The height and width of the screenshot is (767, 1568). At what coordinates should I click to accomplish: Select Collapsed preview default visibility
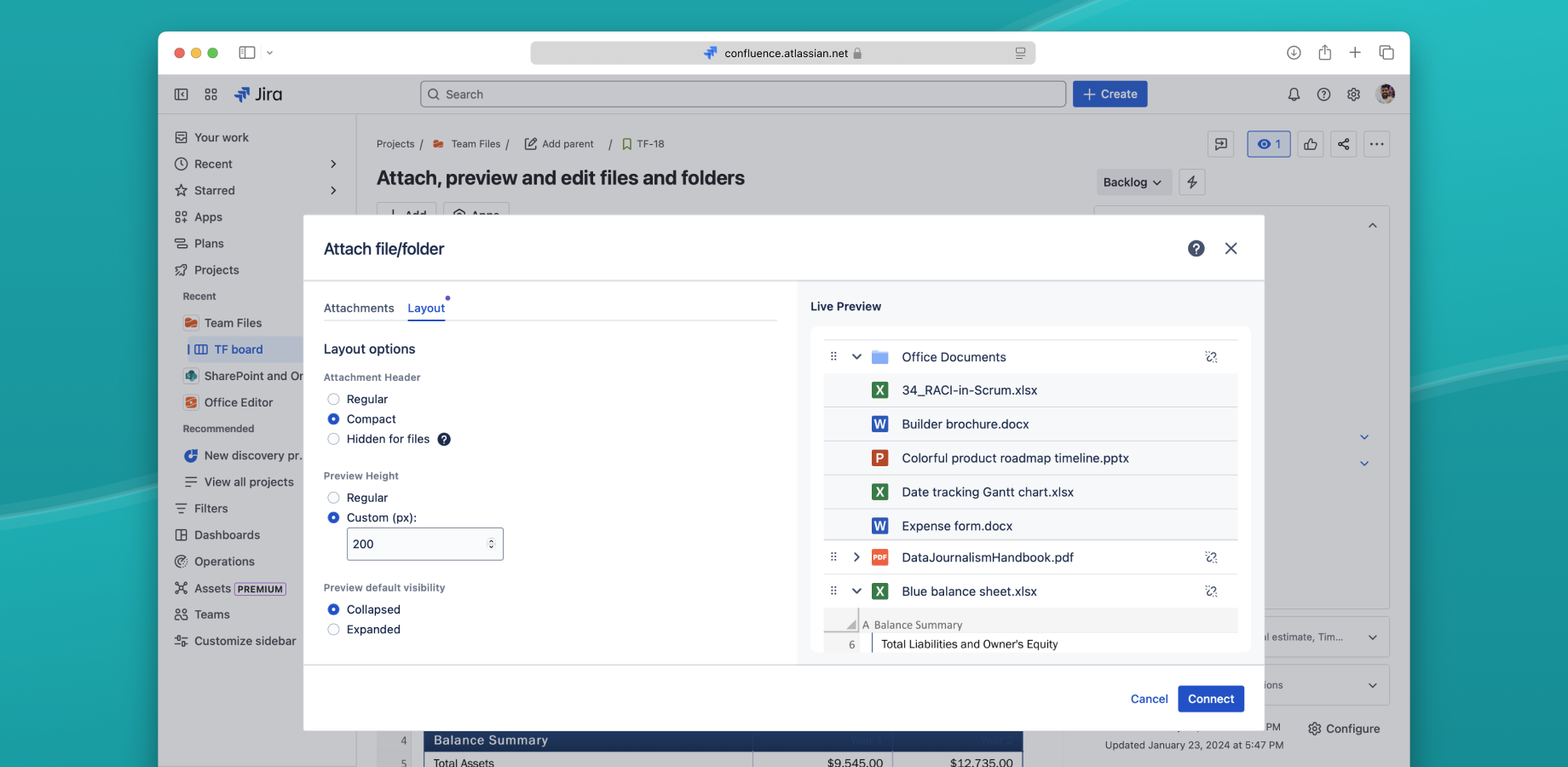[333, 609]
